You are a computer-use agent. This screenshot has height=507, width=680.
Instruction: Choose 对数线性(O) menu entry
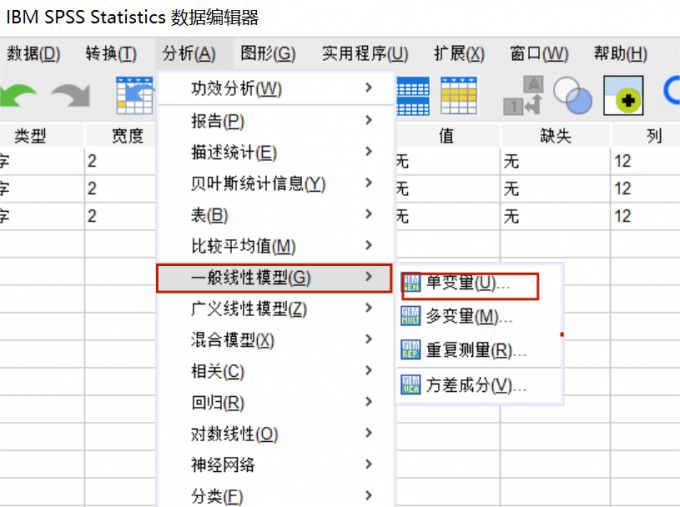point(276,434)
